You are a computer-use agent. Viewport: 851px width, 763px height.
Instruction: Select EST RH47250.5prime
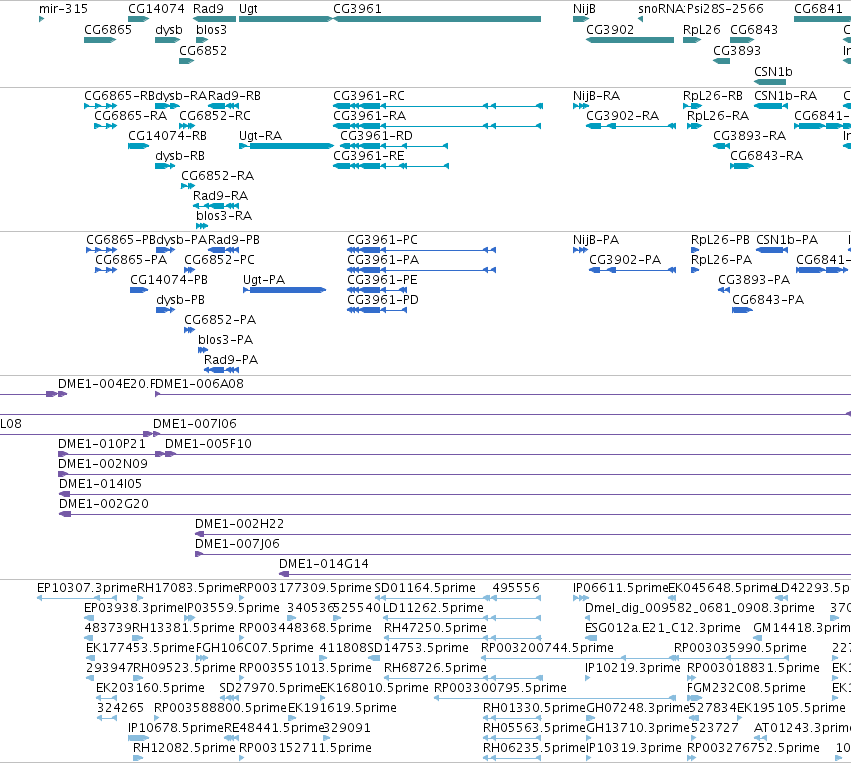tap(463, 638)
